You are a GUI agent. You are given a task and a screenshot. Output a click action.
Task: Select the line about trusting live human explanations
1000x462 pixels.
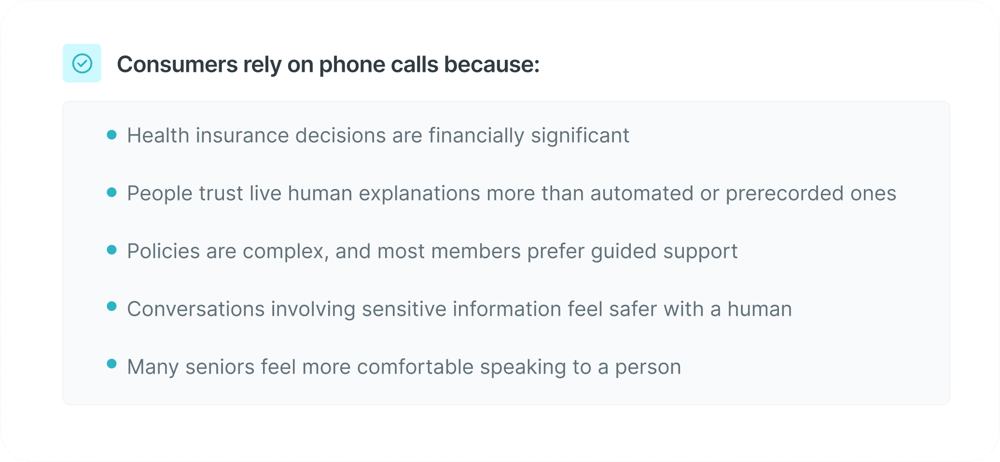click(511, 193)
